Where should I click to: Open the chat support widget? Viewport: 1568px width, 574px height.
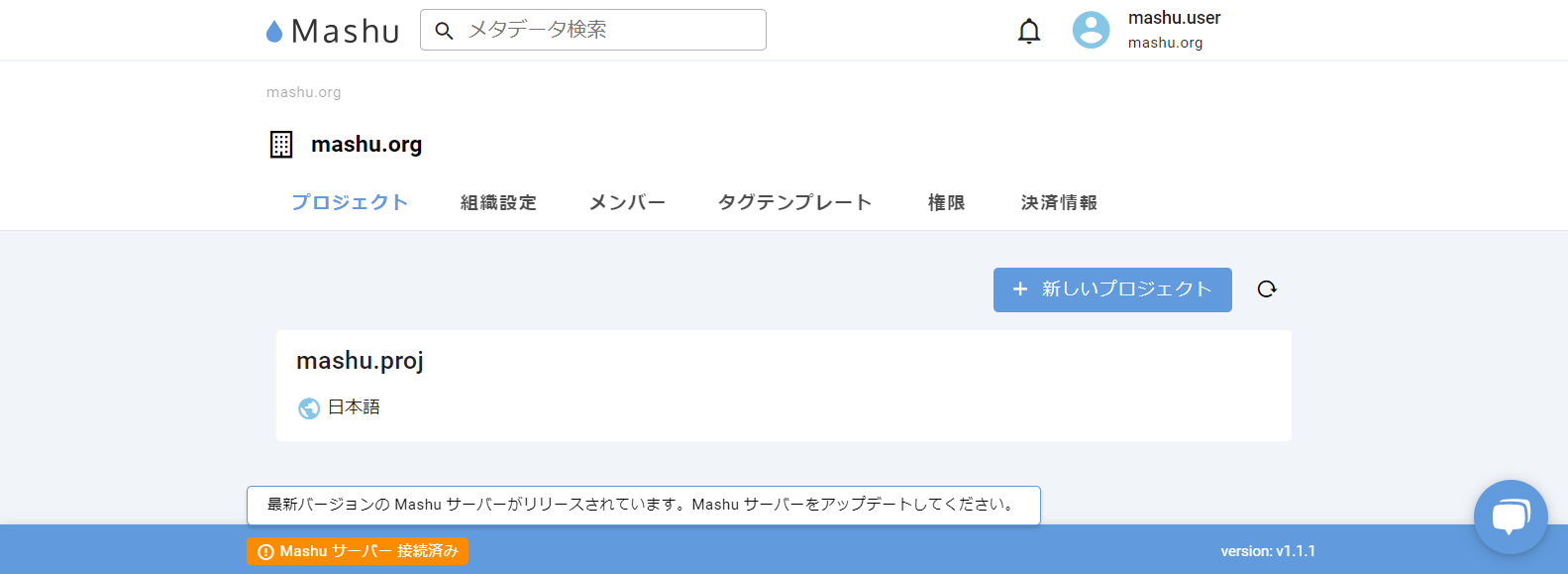pyautogui.click(x=1510, y=517)
